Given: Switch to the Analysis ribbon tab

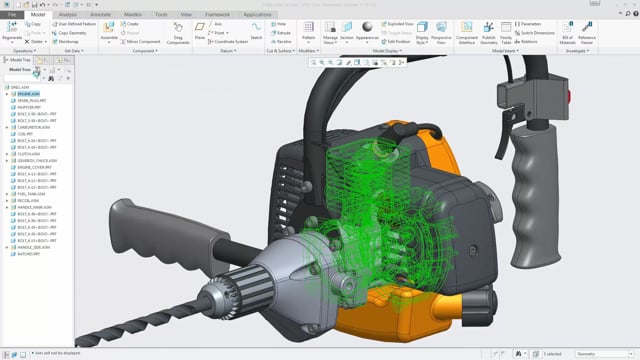Looking at the screenshot, I should (x=68, y=14).
